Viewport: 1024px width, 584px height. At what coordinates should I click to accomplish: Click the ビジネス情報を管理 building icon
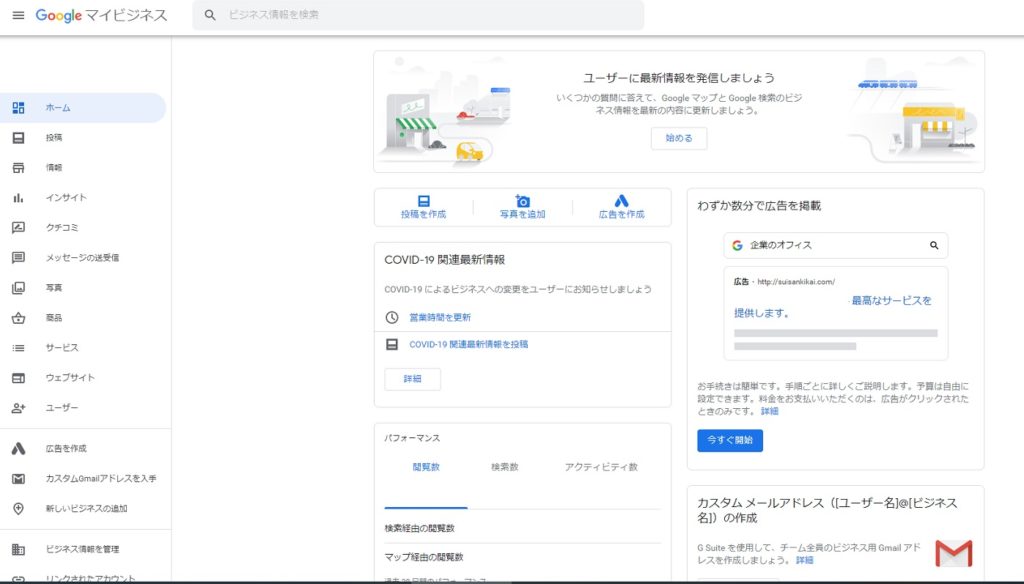point(18,549)
